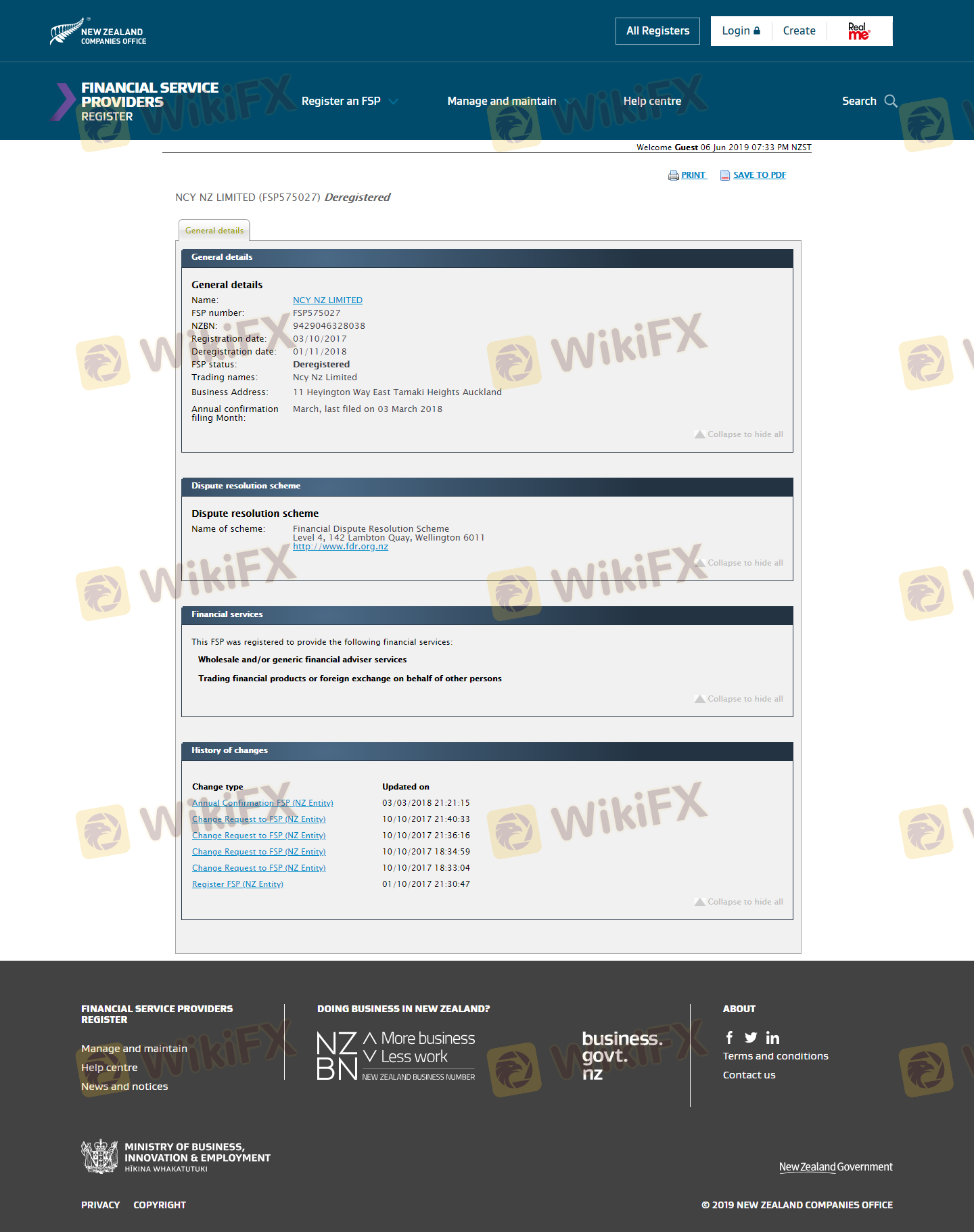The width and height of the screenshot is (974, 1232).
Task: Click the Ministry of Business, Innovation & Employment logo
Action: click(x=176, y=1156)
